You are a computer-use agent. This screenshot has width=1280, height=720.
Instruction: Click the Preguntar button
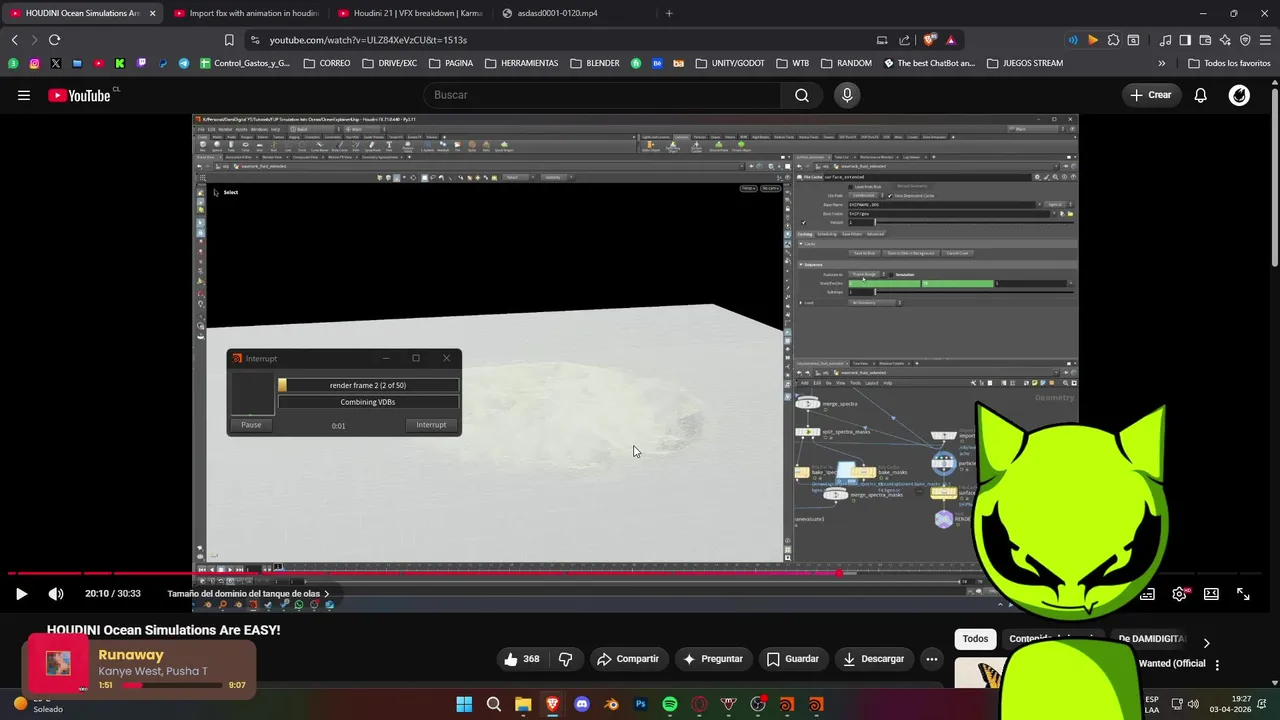712,659
